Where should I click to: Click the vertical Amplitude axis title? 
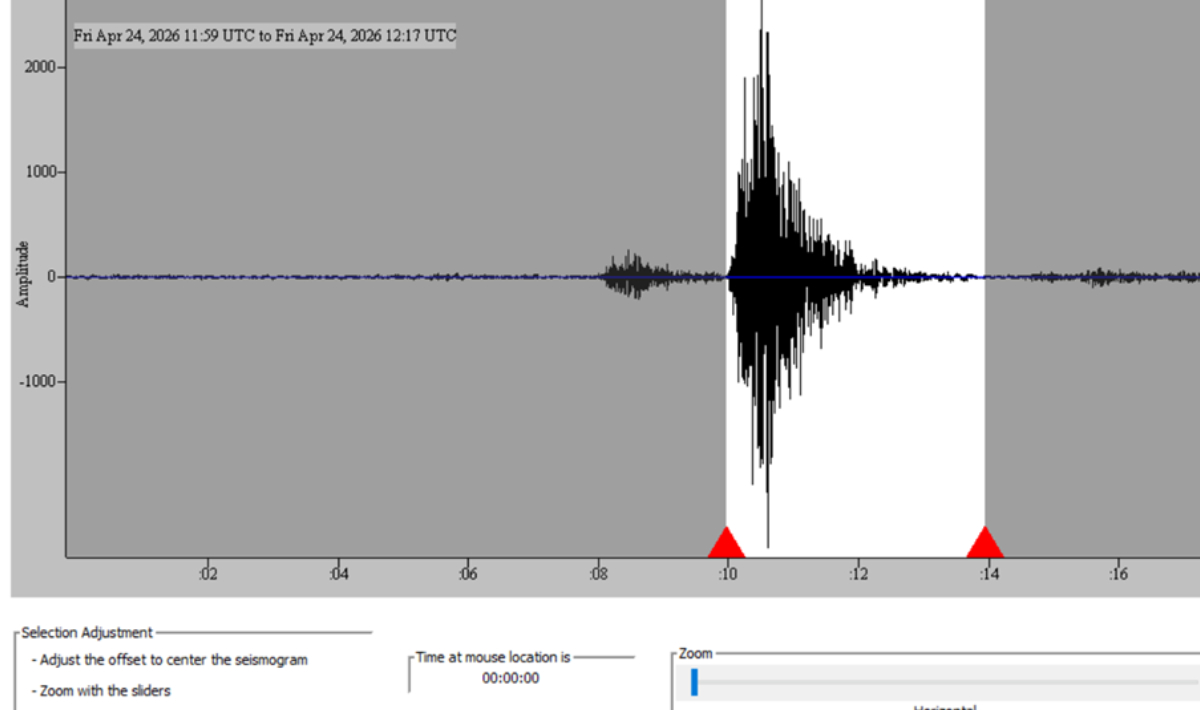pos(23,273)
